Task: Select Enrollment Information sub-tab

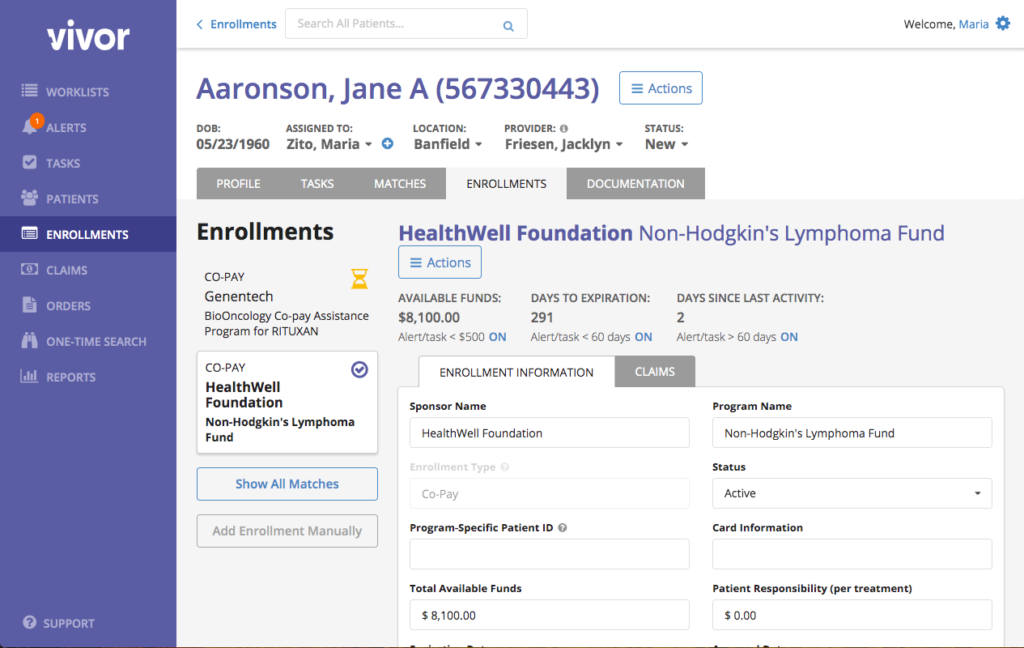Action: coord(517,372)
